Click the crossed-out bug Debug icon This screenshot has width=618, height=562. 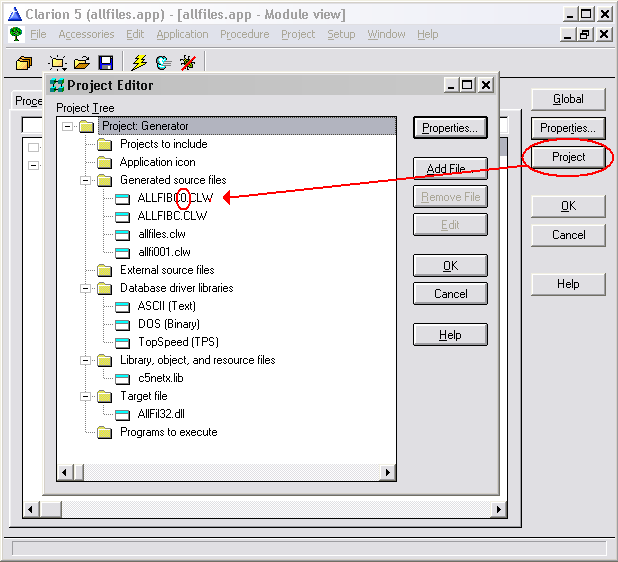186,62
